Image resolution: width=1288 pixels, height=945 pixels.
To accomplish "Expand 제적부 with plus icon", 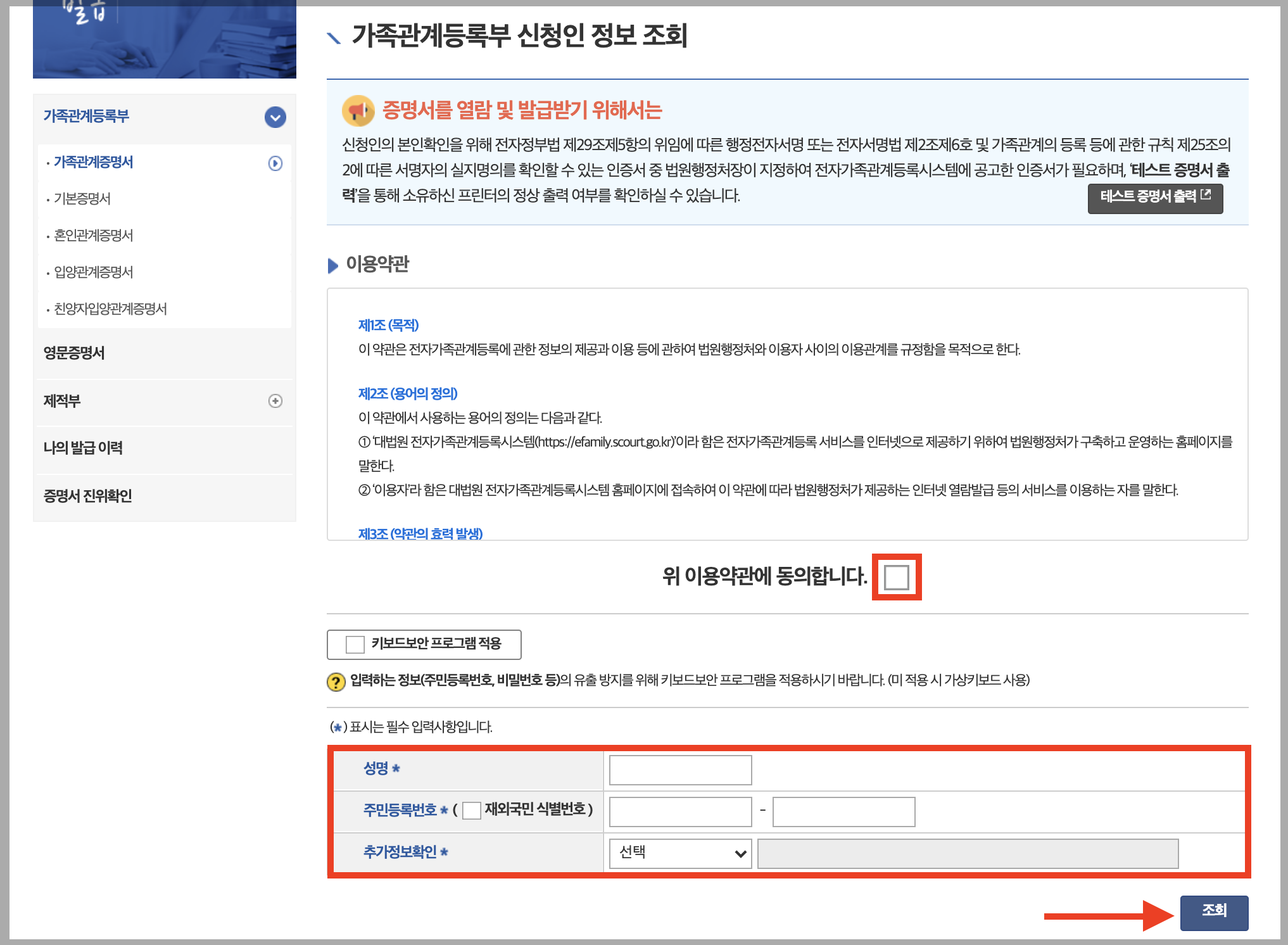I will pos(275,401).
